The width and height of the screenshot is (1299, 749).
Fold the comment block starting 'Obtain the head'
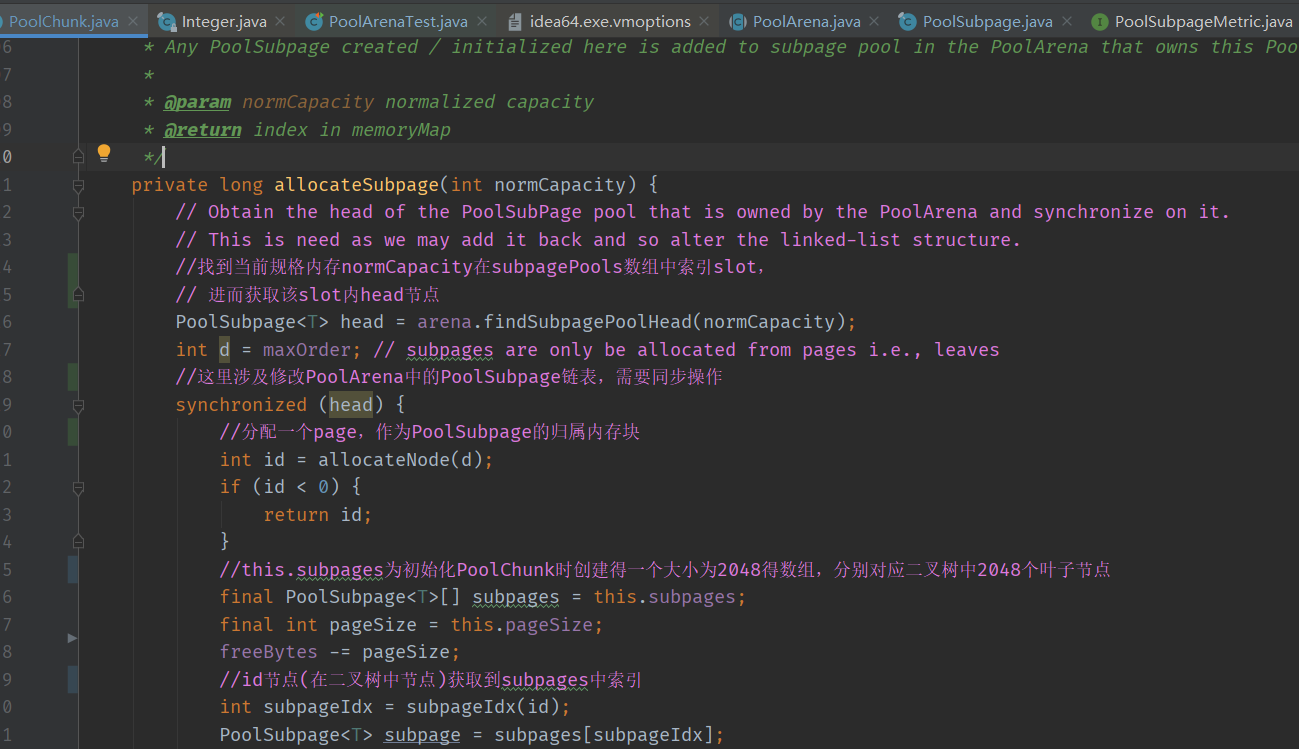78,212
